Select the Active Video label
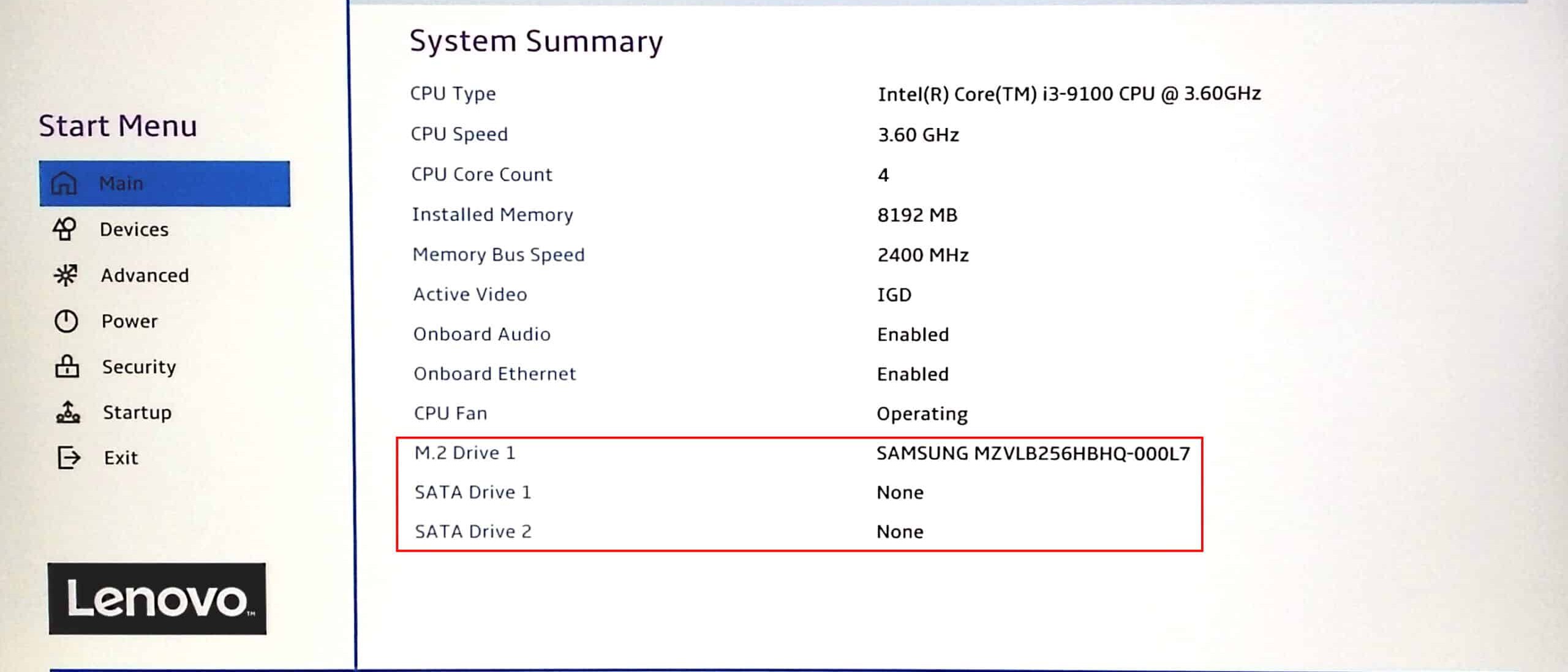 click(470, 295)
